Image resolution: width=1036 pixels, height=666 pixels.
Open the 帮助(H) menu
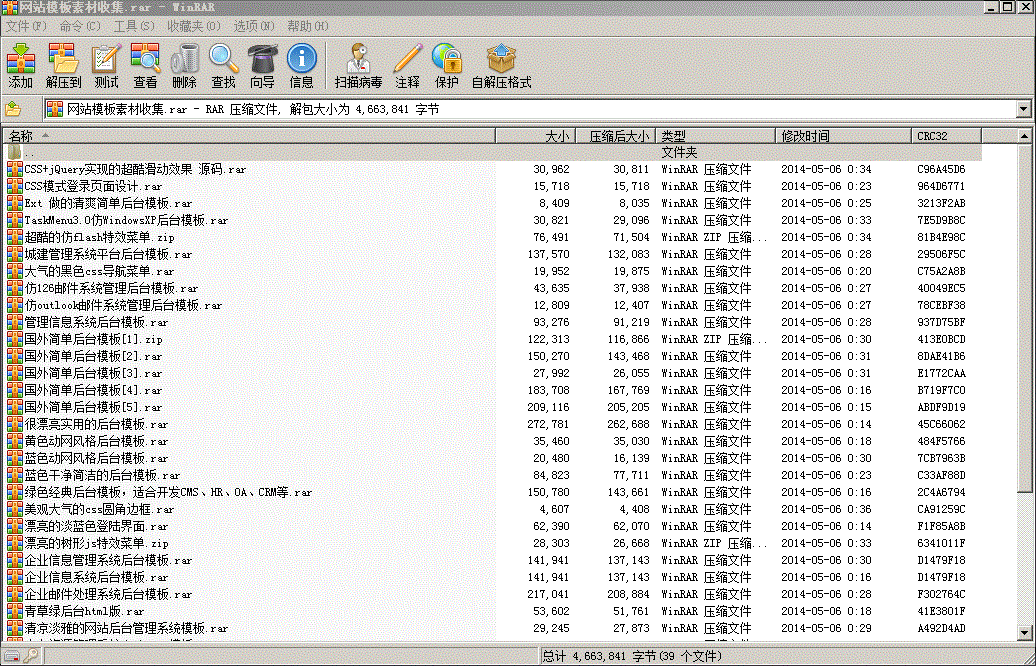tap(308, 26)
